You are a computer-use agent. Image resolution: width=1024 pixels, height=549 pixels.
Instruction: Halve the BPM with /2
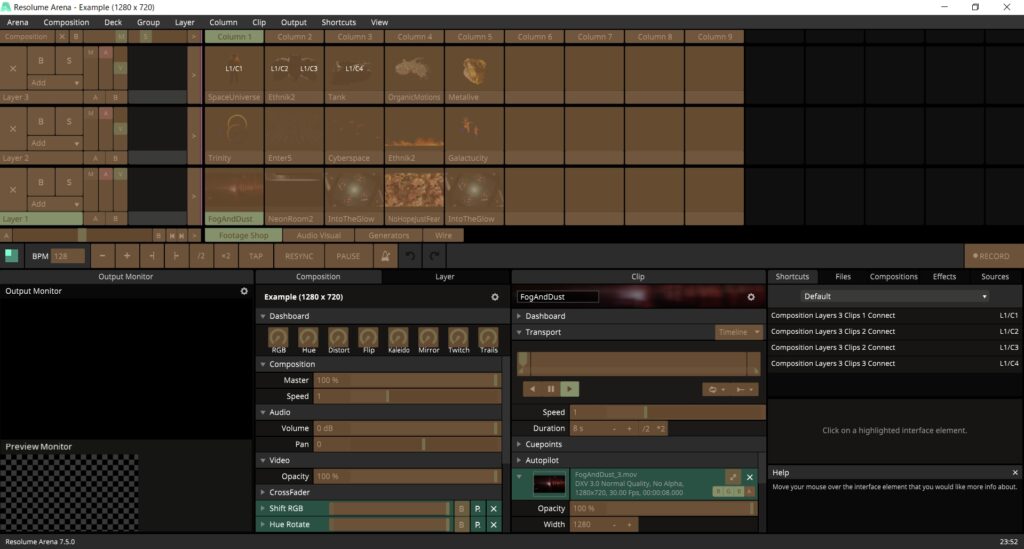(201, 256)
